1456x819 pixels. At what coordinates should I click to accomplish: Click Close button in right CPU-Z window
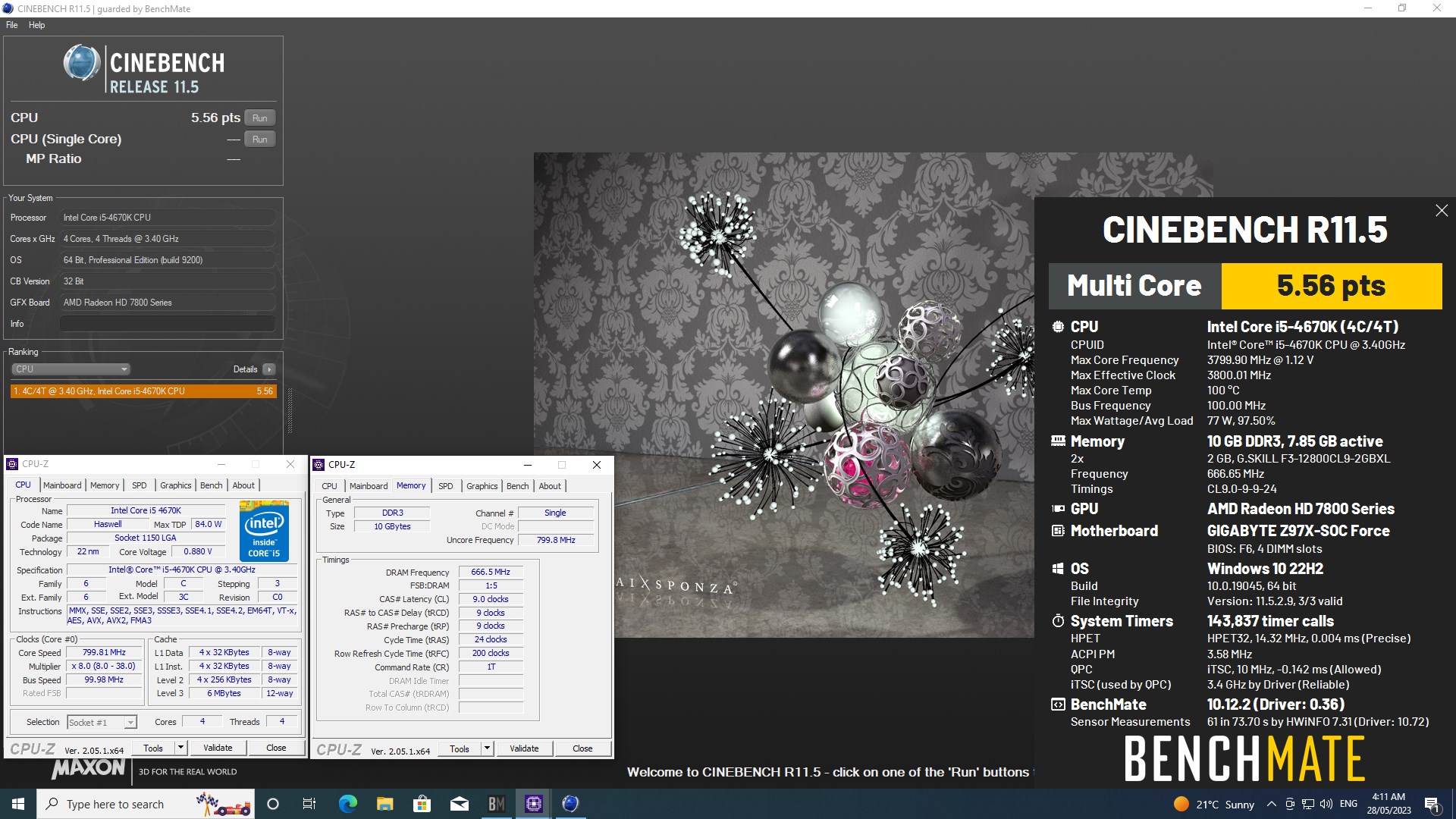[x=582, y=748]
